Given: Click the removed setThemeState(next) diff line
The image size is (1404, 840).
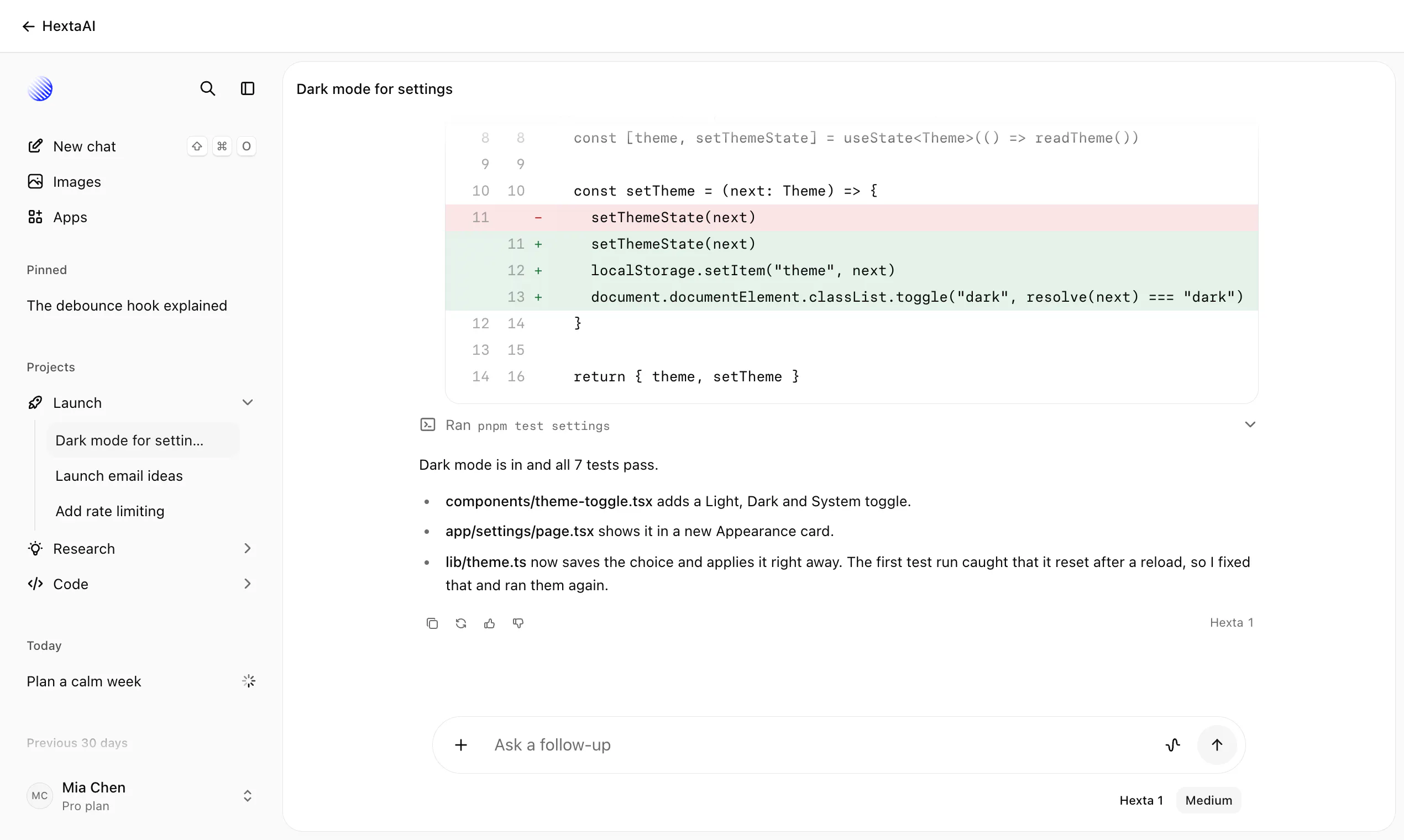Looking at the screenshot, I should (x=851, y=217).
